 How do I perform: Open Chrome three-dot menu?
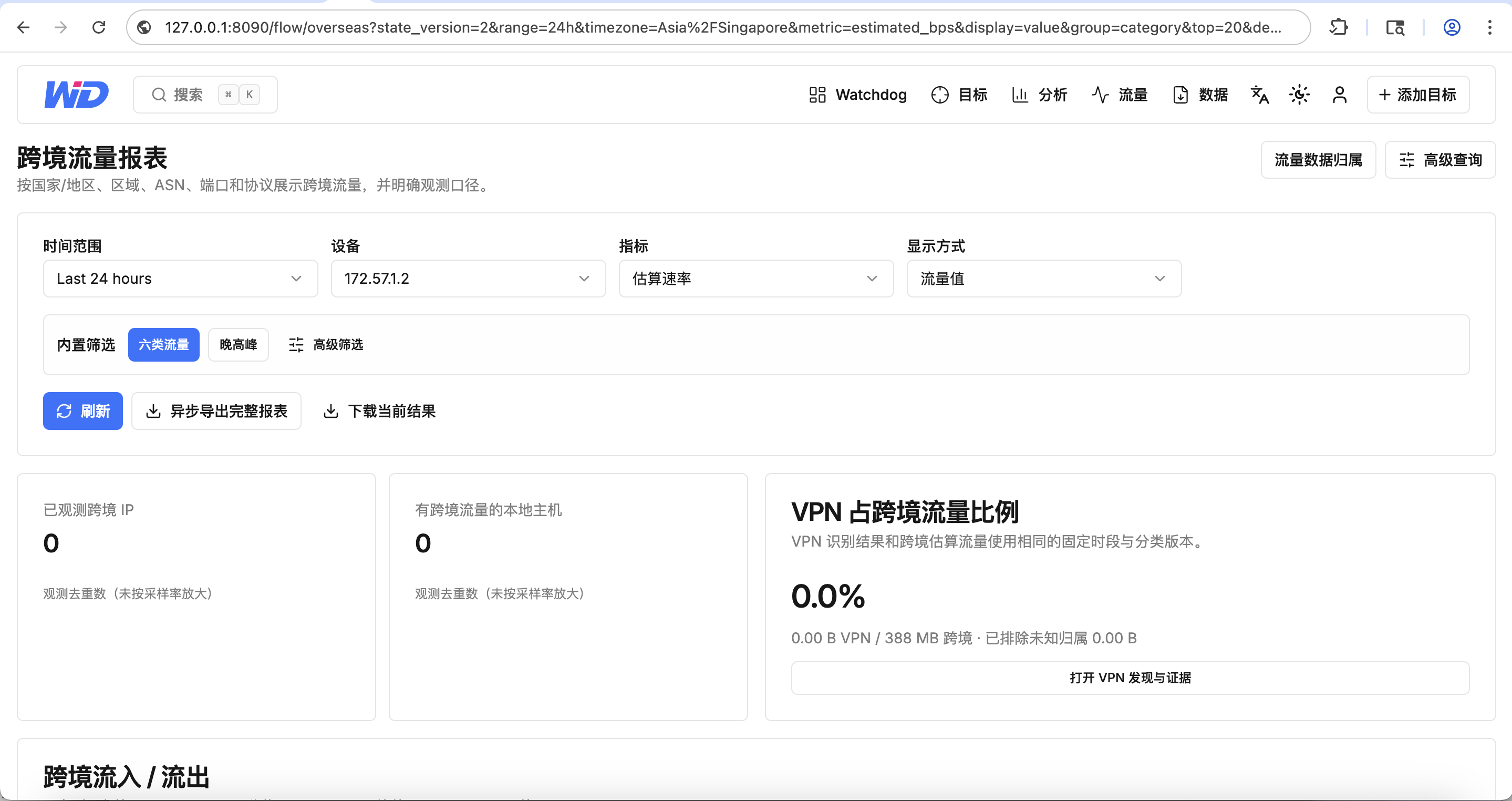click(x=1490, y=27)
